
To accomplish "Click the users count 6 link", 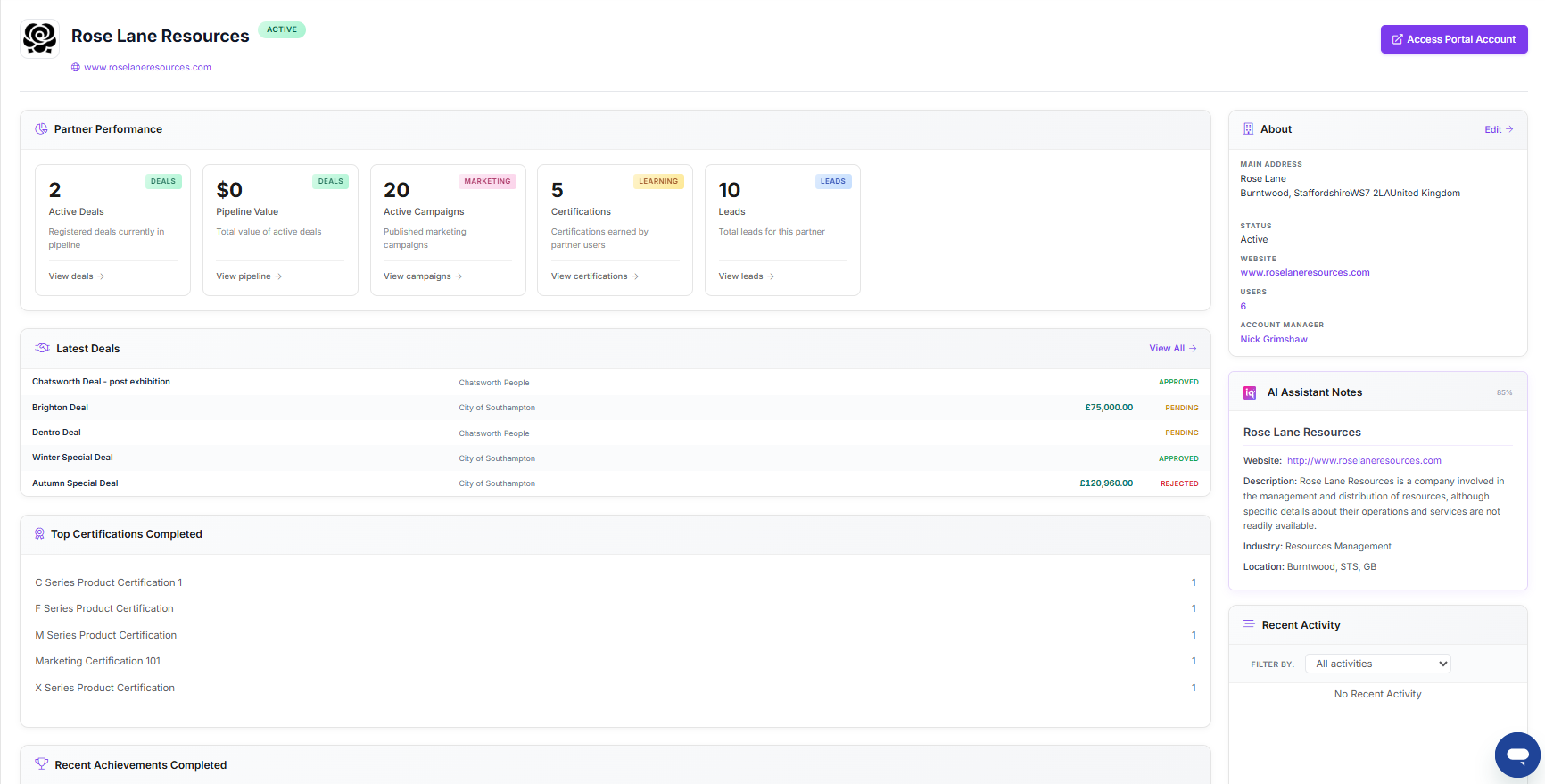I will click(1243, 306).
